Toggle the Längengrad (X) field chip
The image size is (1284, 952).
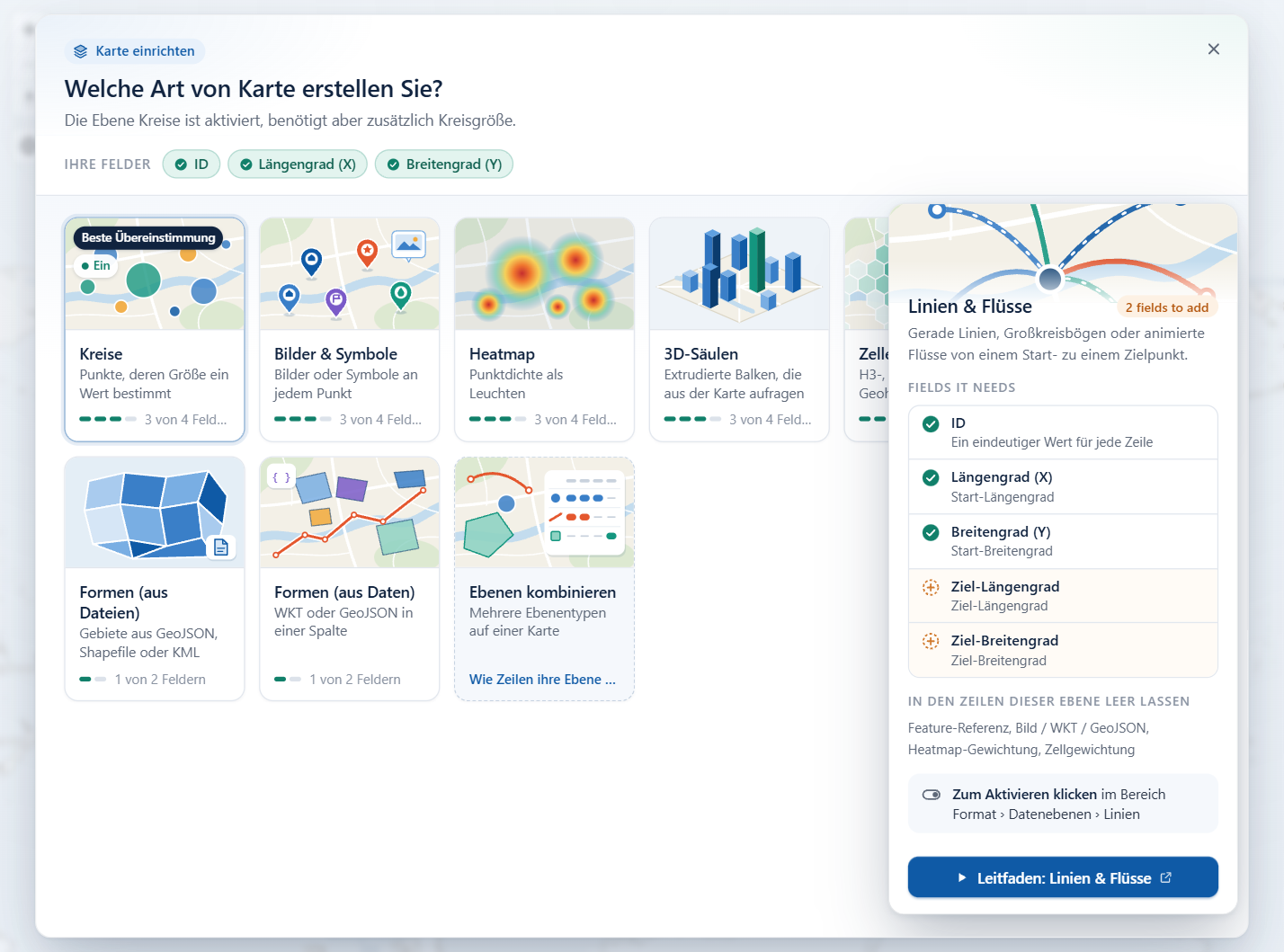[298, 165]
